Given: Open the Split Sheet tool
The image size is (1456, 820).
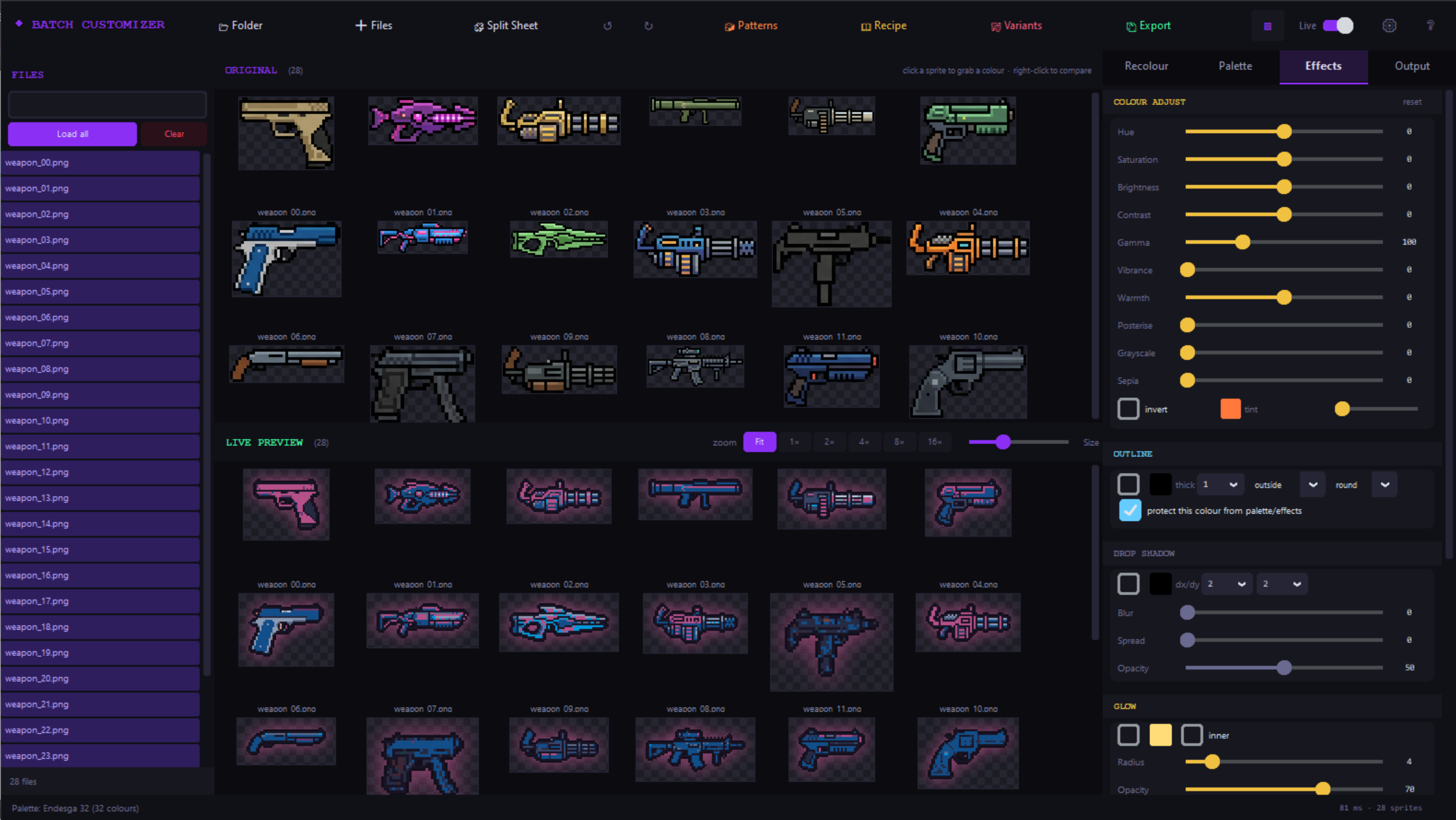Looking at the screenshot, I should coord(506,26).
